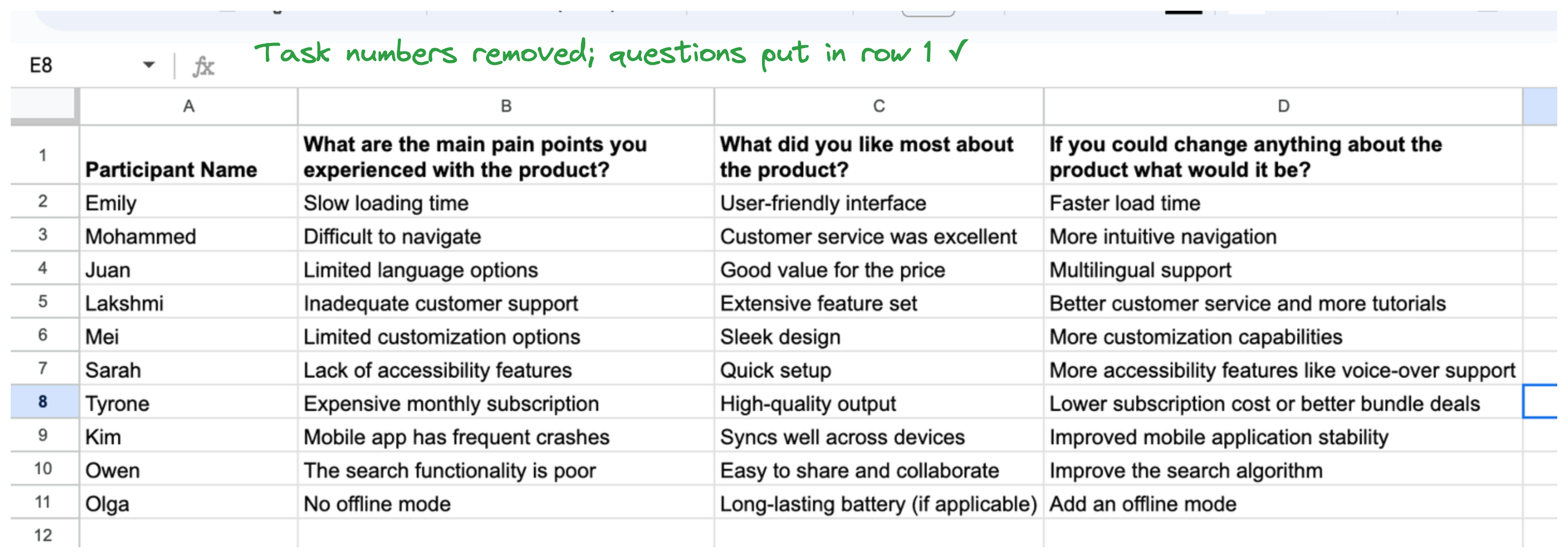
Task: Select row 8 header
Action: pos(44,402)
